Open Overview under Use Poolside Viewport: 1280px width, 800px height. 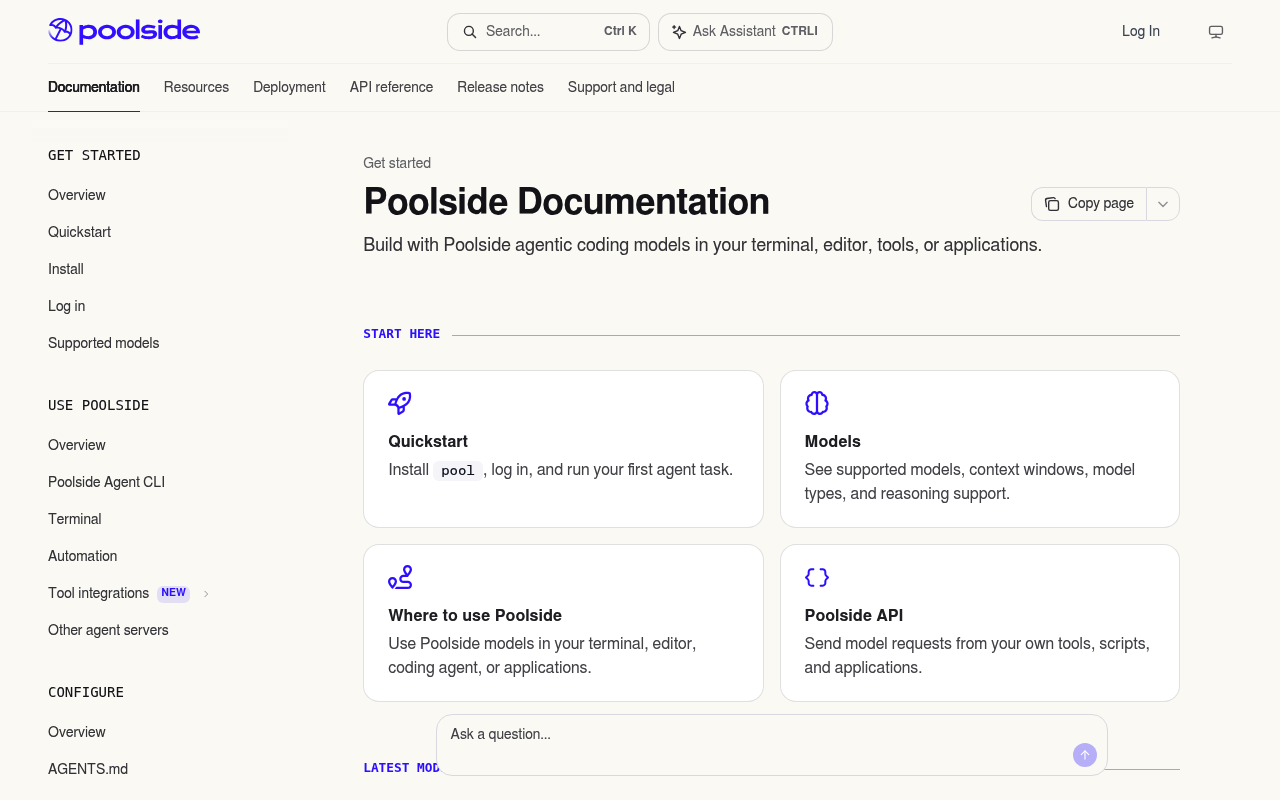(x=77, y=445)
